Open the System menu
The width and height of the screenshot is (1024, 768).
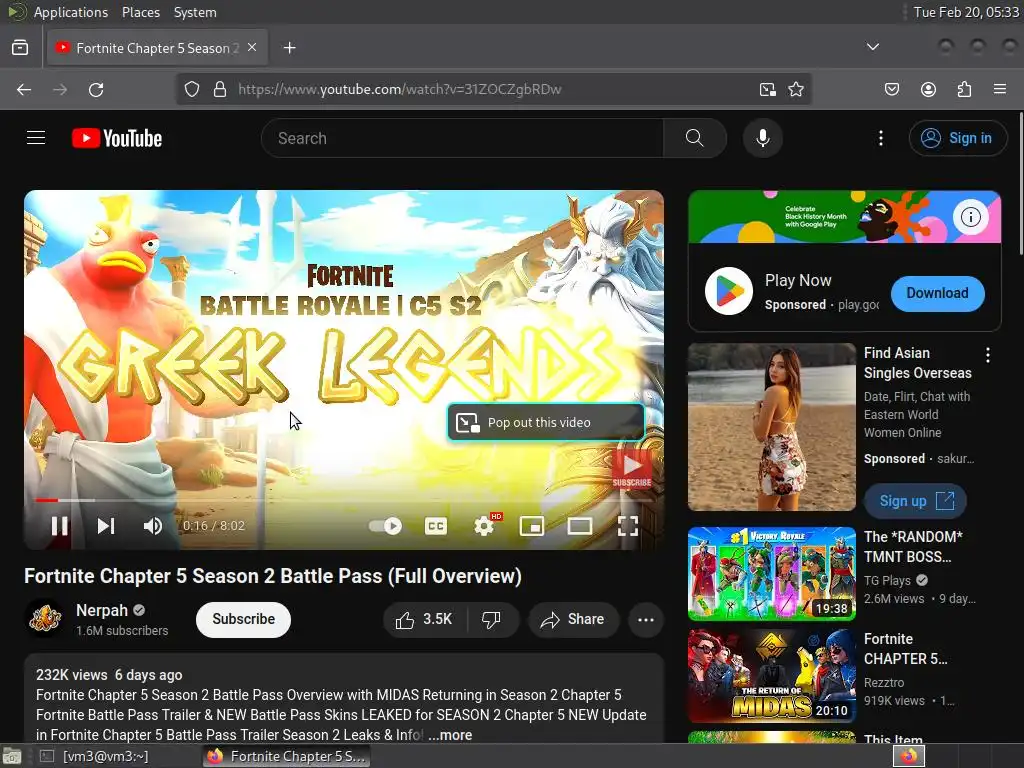tap(195, 12)
